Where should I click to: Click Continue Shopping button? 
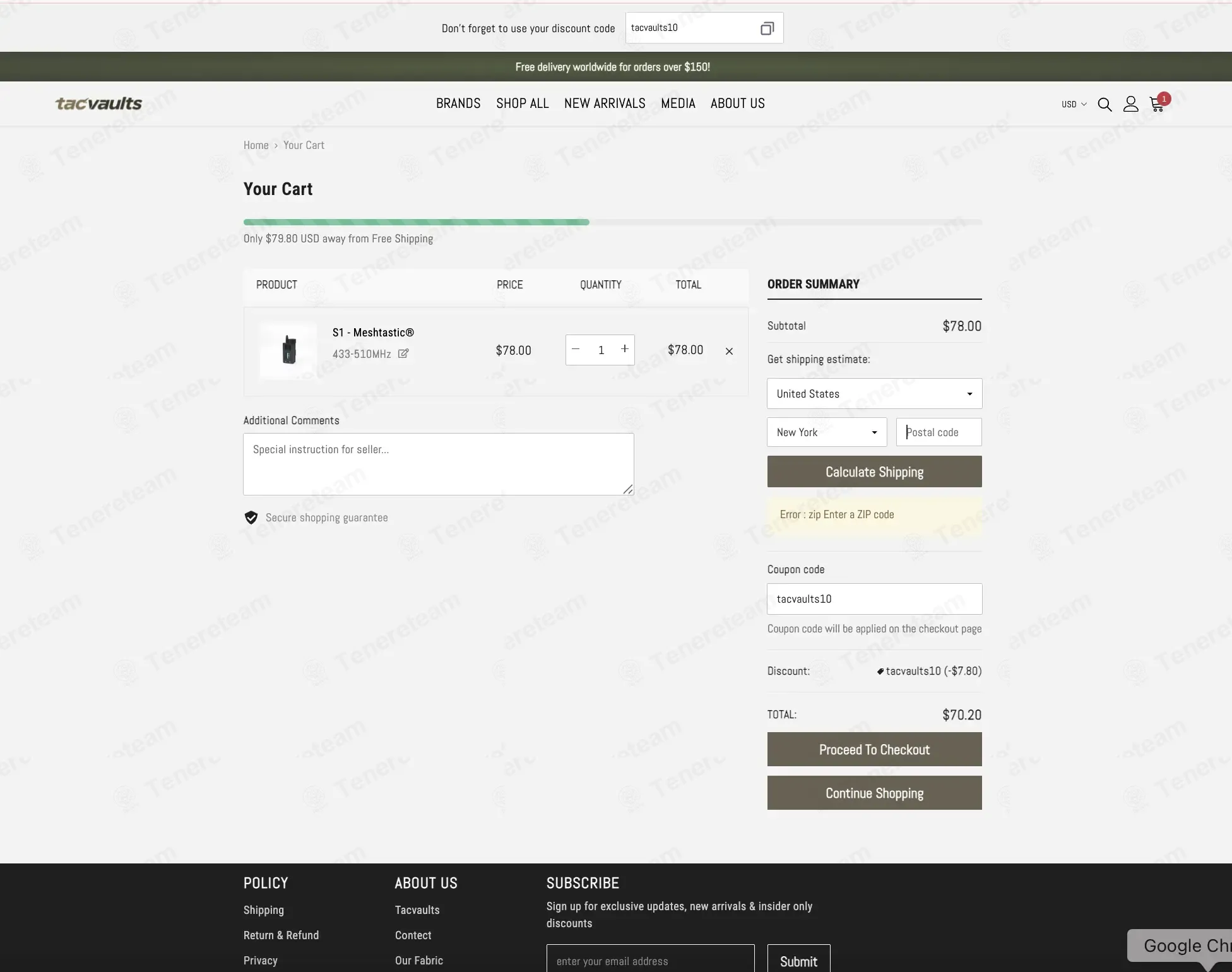[x=874, y=793]
